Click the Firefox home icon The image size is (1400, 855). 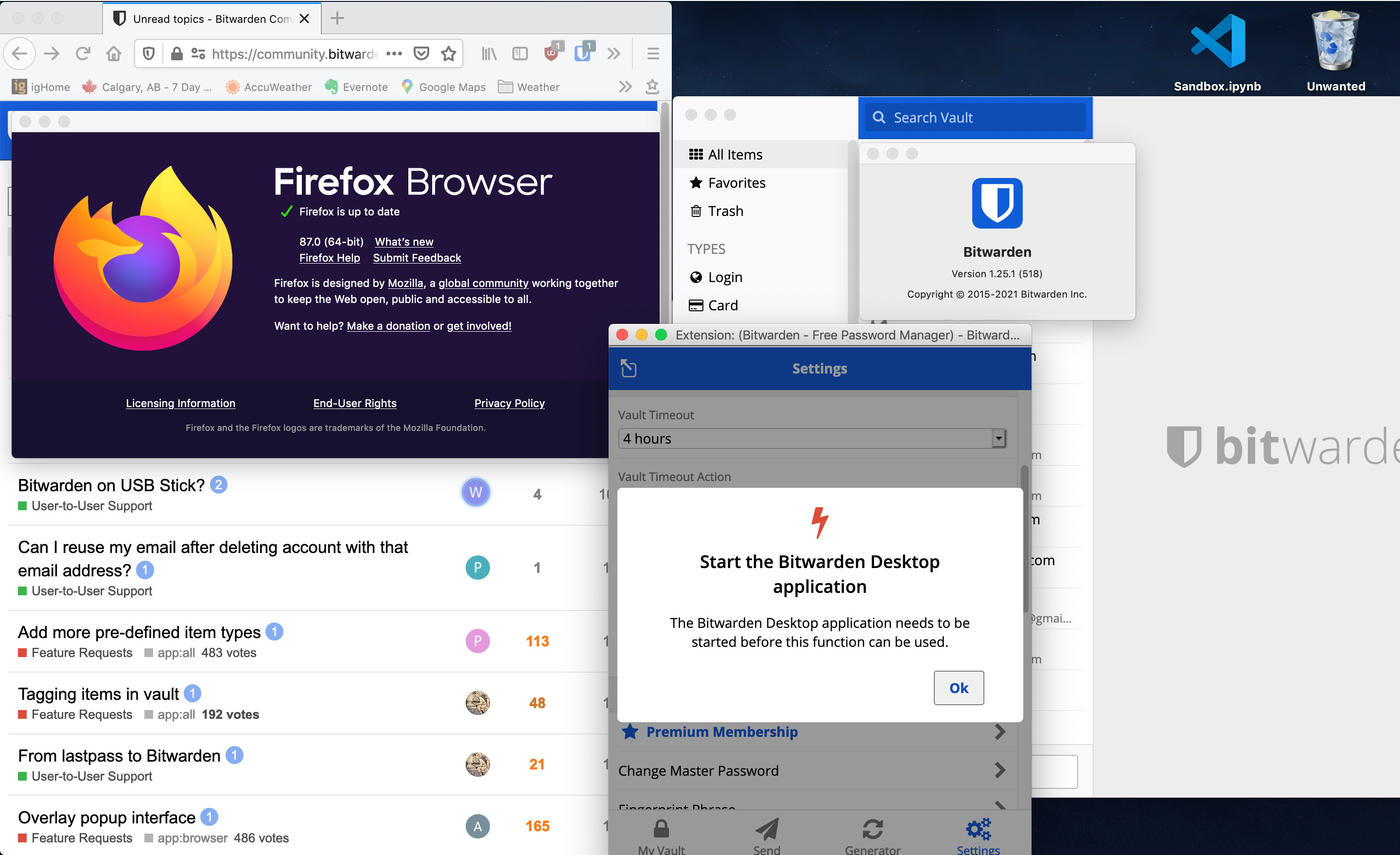tap(114, 53)
